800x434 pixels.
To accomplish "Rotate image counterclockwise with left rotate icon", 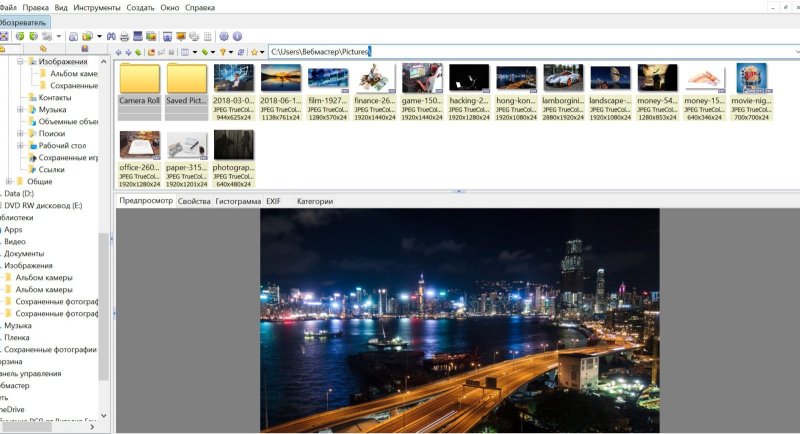I will click(20, 36).
